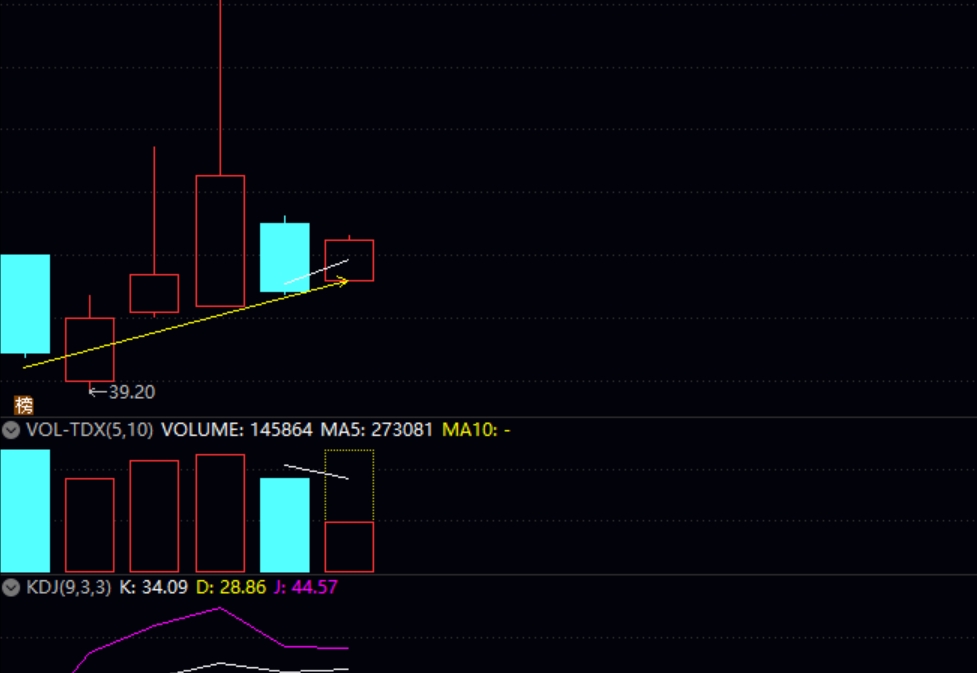
Task: Click the 39.20 low price marker
Action: tap(122, 392)
